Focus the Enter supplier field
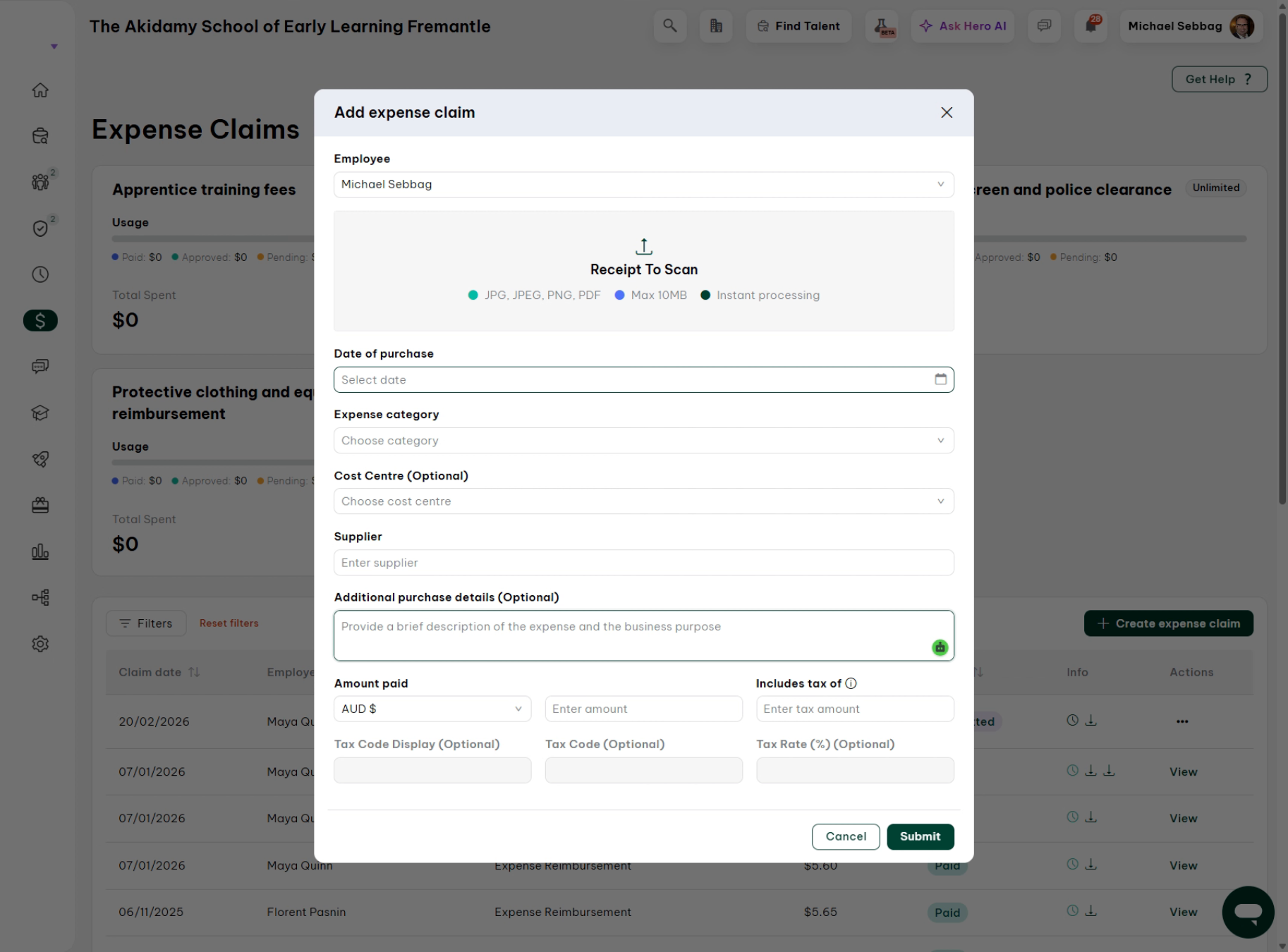 click(644, 563)
